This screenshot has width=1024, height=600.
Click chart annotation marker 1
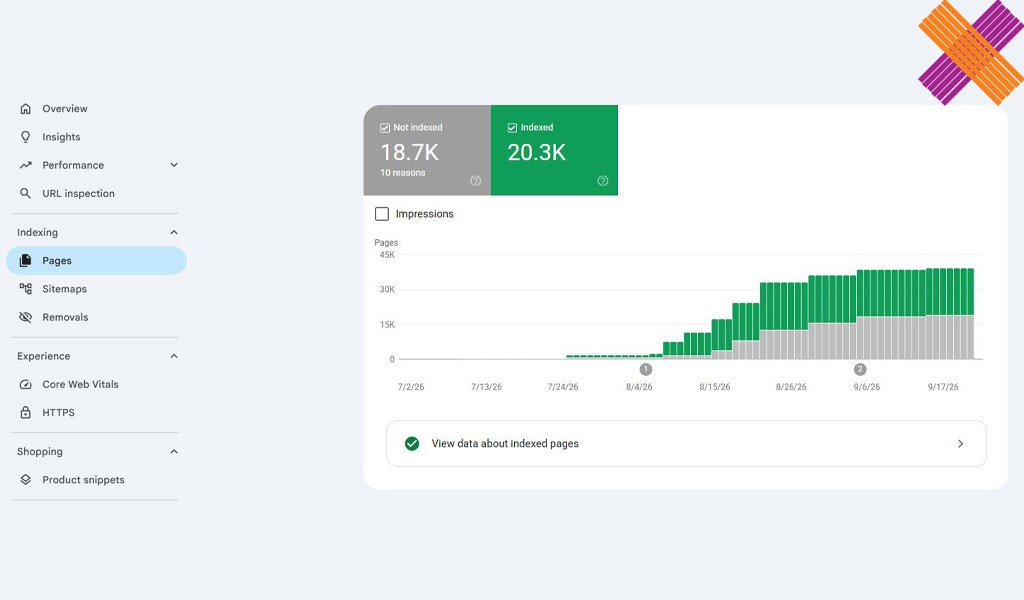[x=646, y=370]
